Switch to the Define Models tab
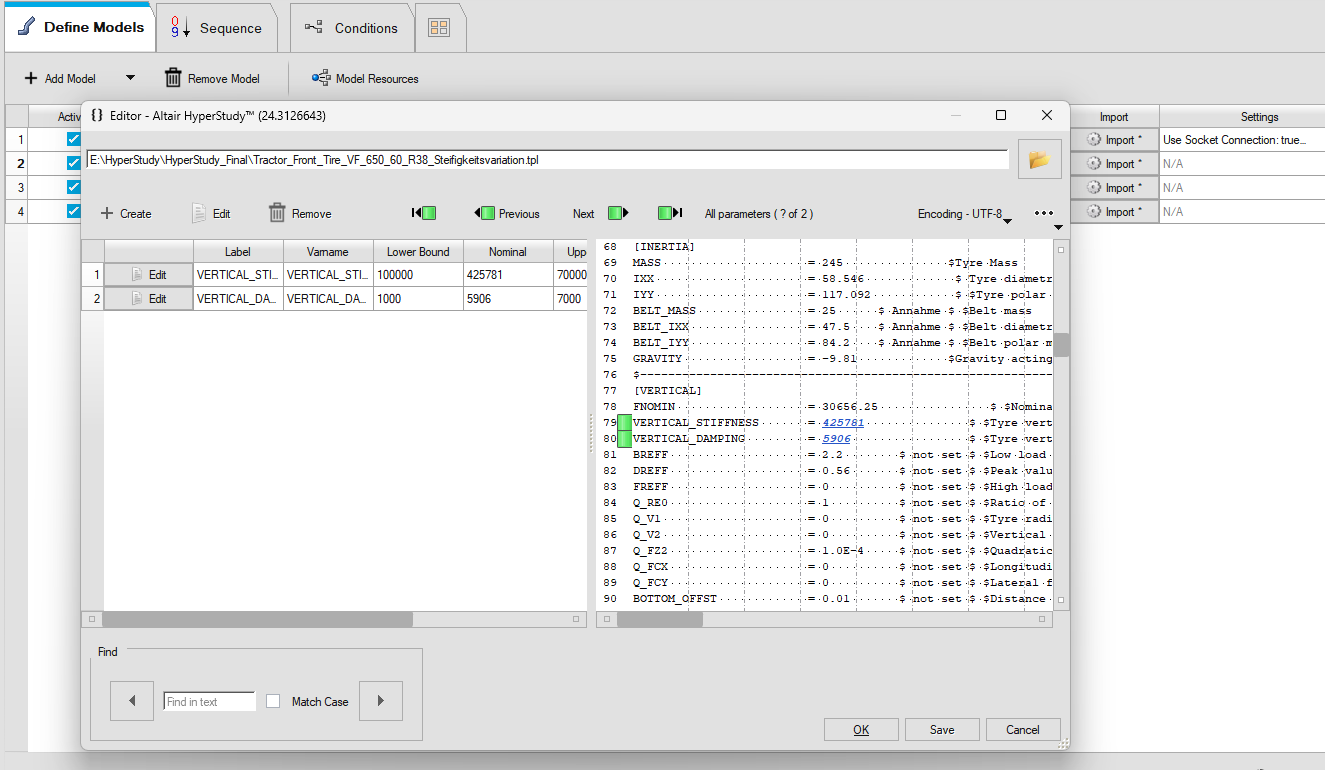 (x=80, y=27)
